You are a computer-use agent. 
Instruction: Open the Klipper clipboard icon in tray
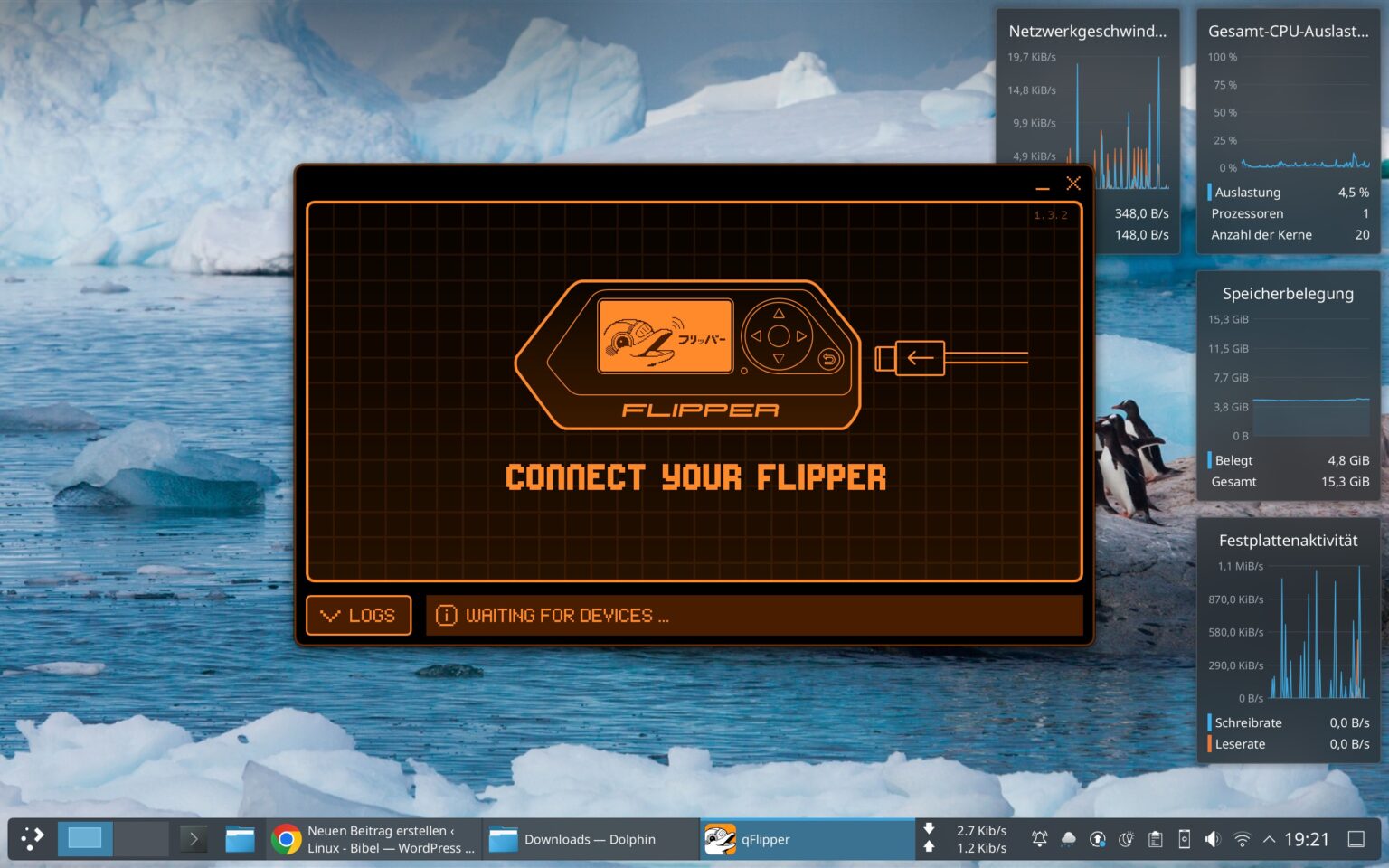(1155, 839)
